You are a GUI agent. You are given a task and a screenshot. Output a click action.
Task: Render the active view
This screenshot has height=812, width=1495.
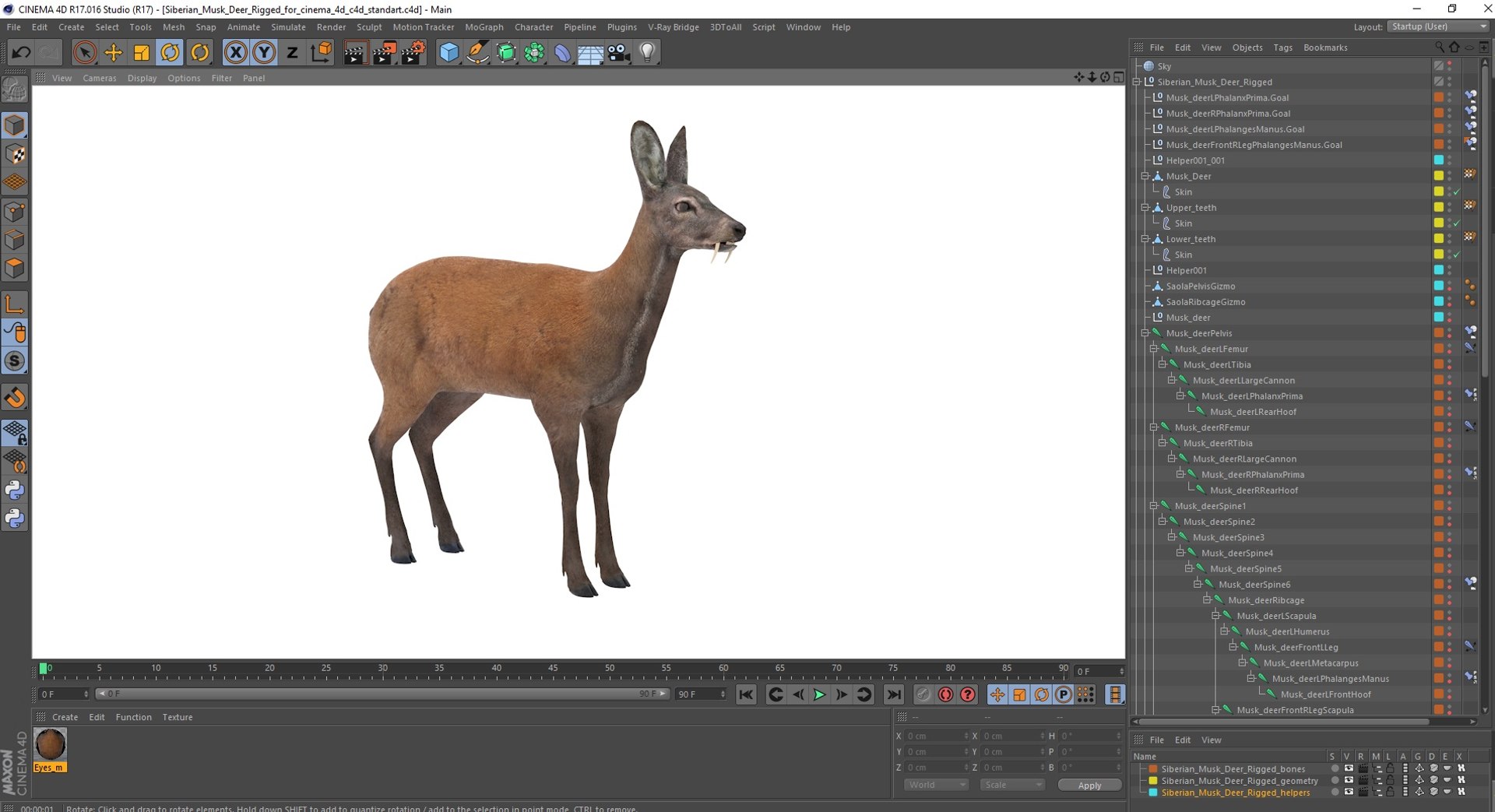[355, 53]
